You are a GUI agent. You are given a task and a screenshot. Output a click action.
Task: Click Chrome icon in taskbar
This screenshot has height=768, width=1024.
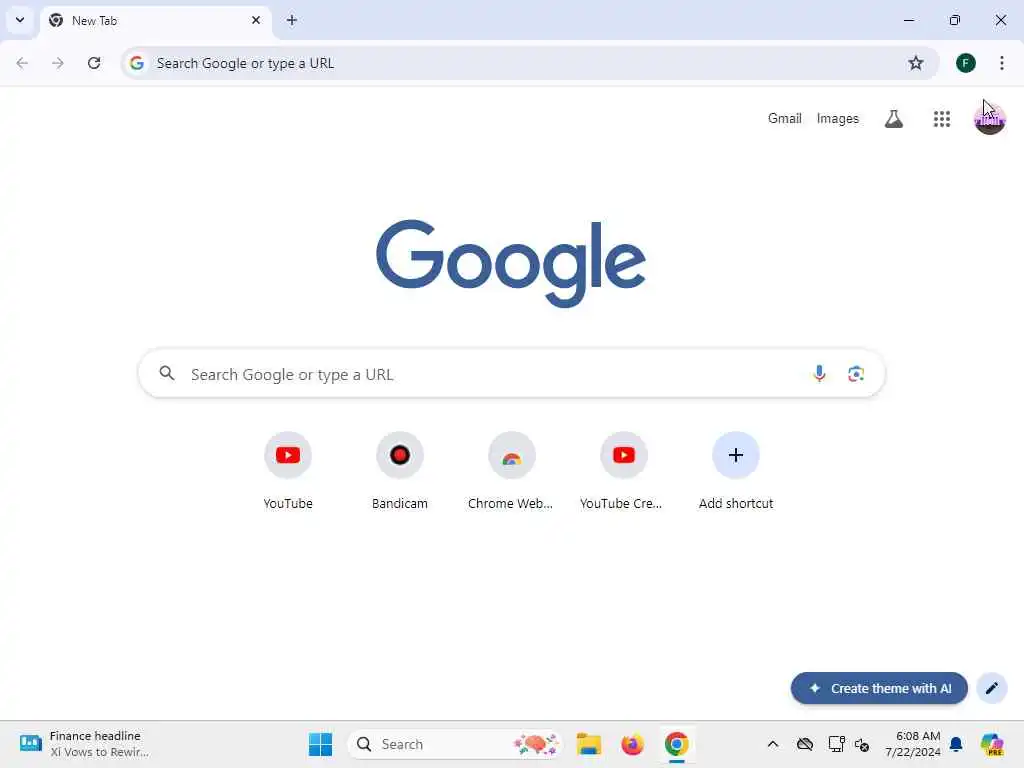[x=677, y=744]
